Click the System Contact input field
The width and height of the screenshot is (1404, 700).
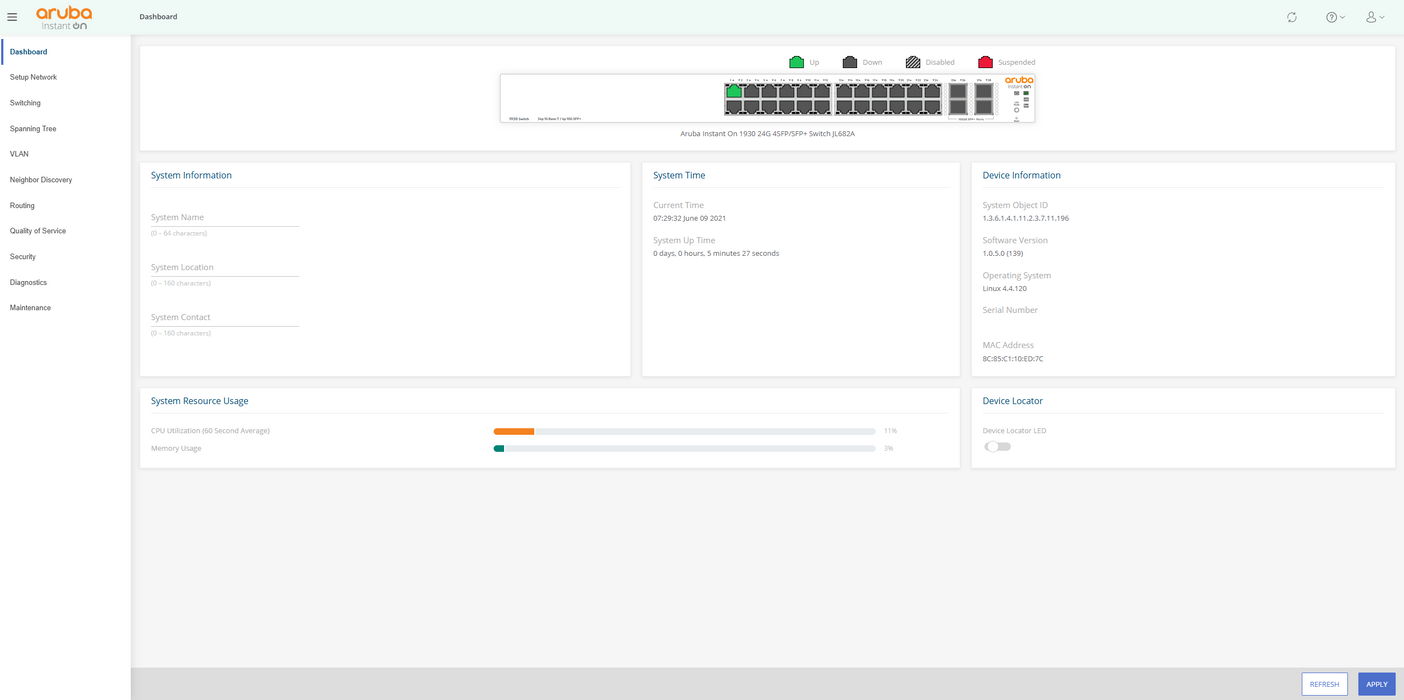225,317
